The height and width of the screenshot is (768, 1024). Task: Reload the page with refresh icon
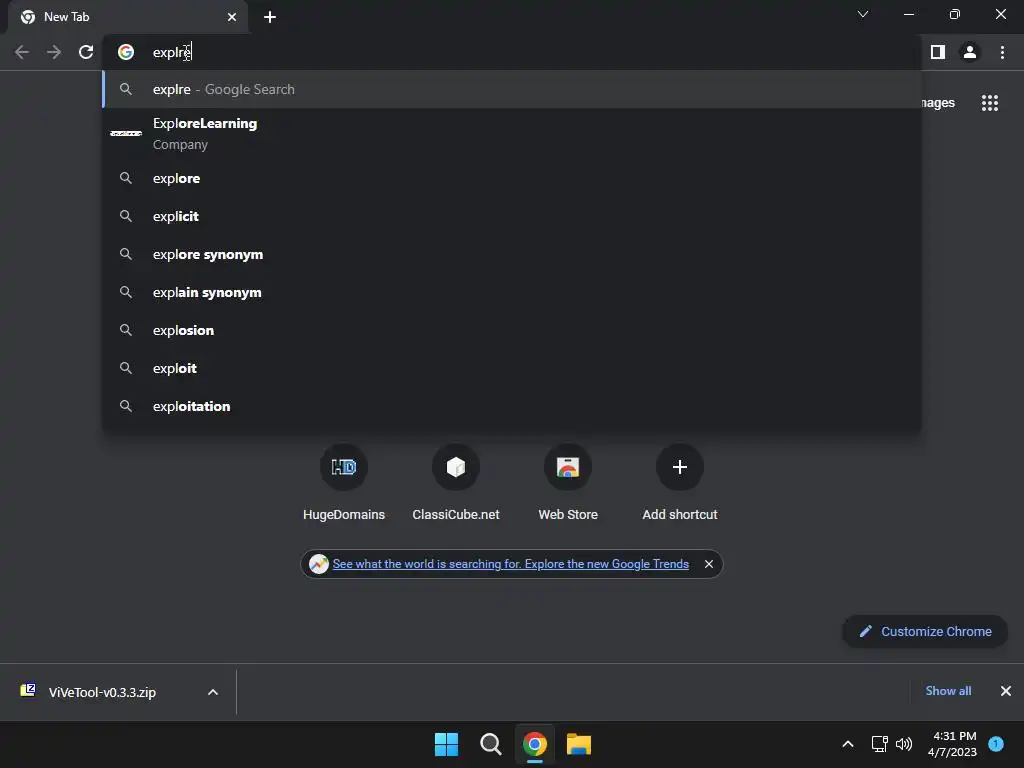coord(86,52)
